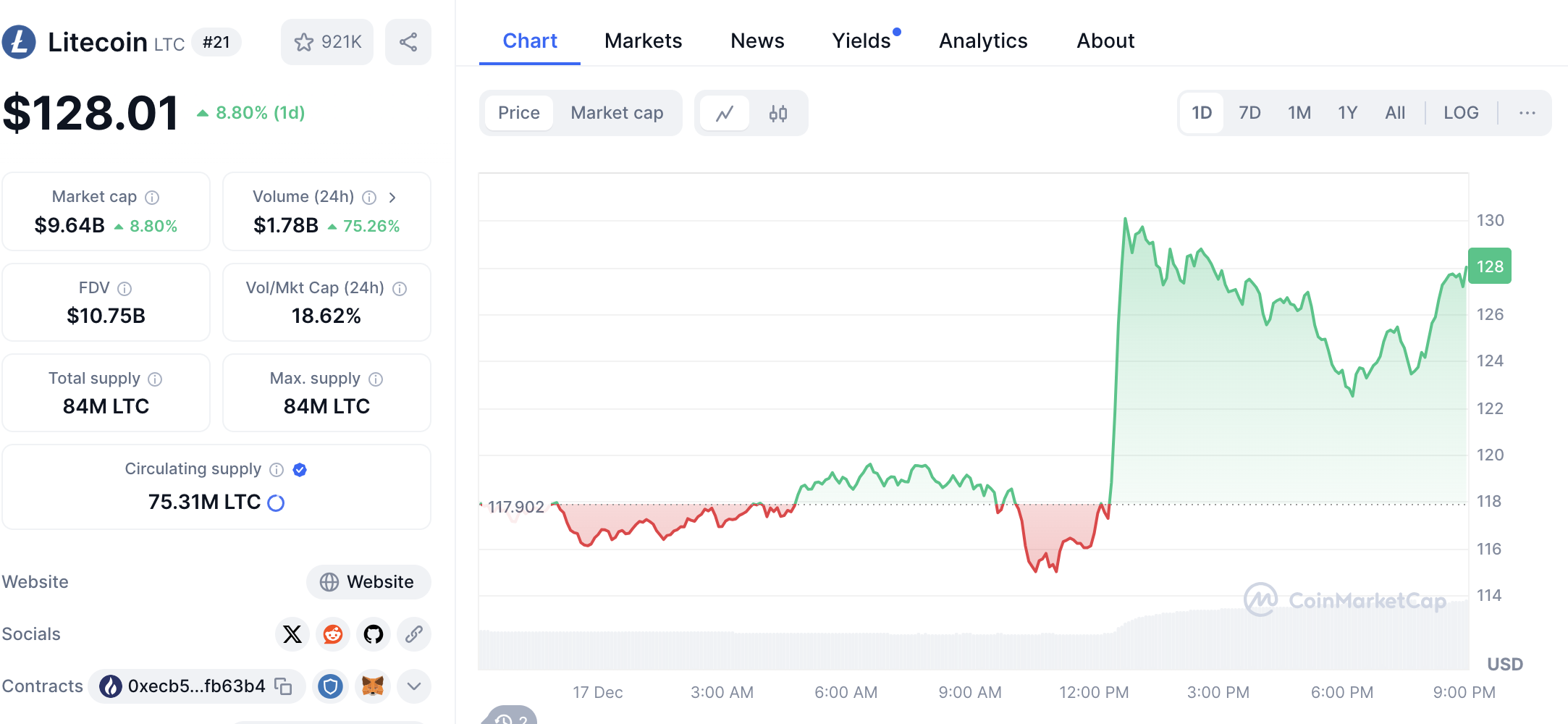Select the 7D time range
The image size is (1568, 724).
[x=1249, y=113]
